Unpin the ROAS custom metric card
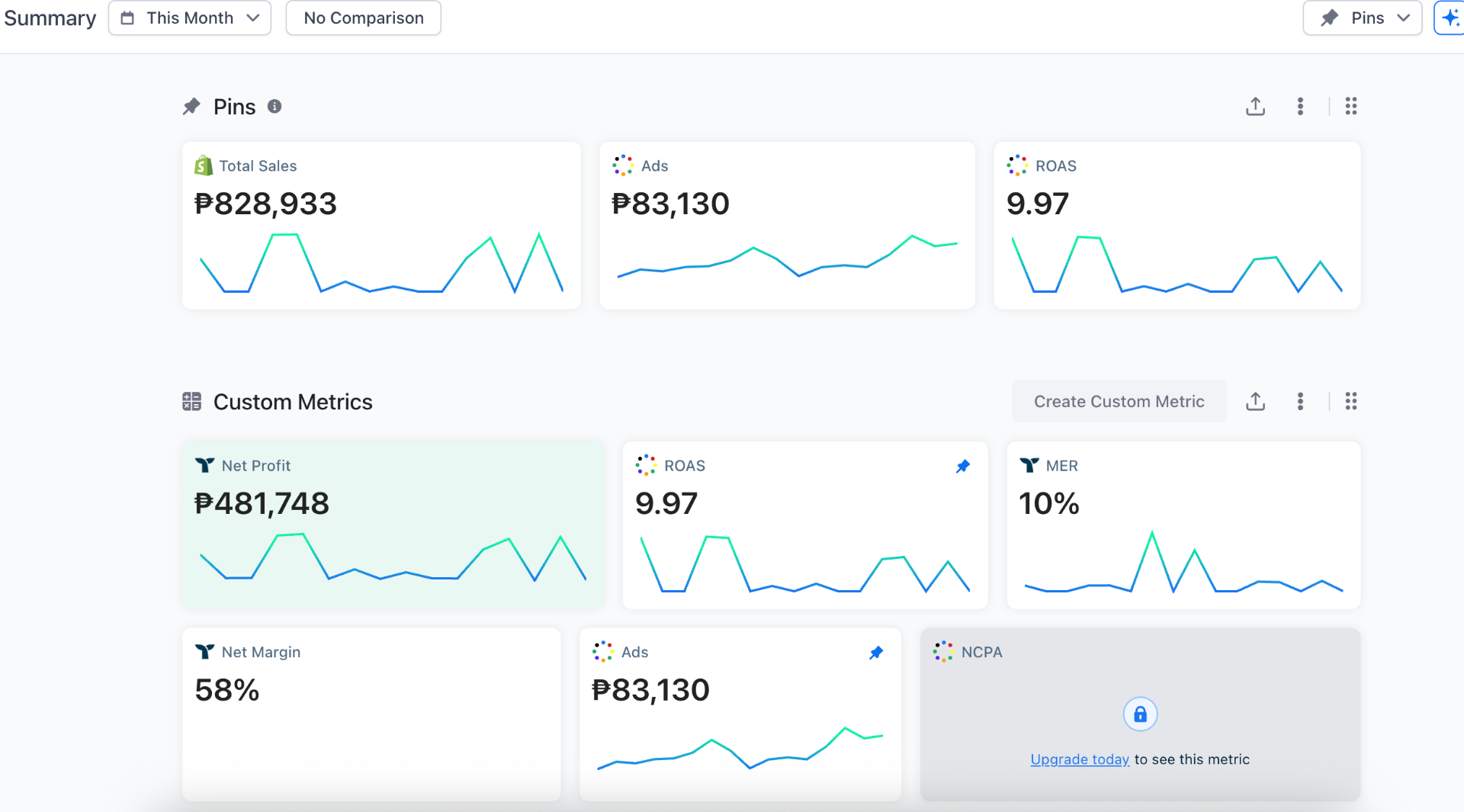The image size is (1464, 812). coord(963,466)
